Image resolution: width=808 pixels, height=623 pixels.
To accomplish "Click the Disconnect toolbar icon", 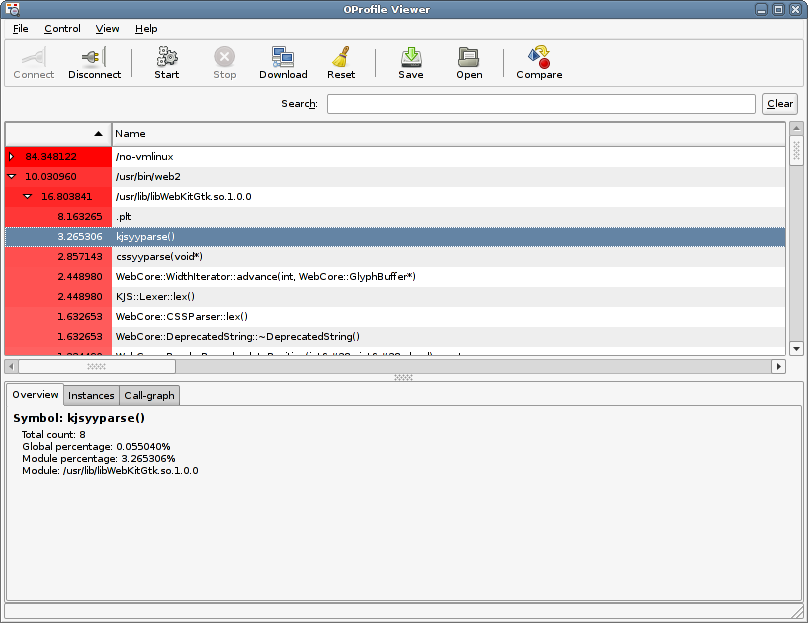I will (94, 58).
